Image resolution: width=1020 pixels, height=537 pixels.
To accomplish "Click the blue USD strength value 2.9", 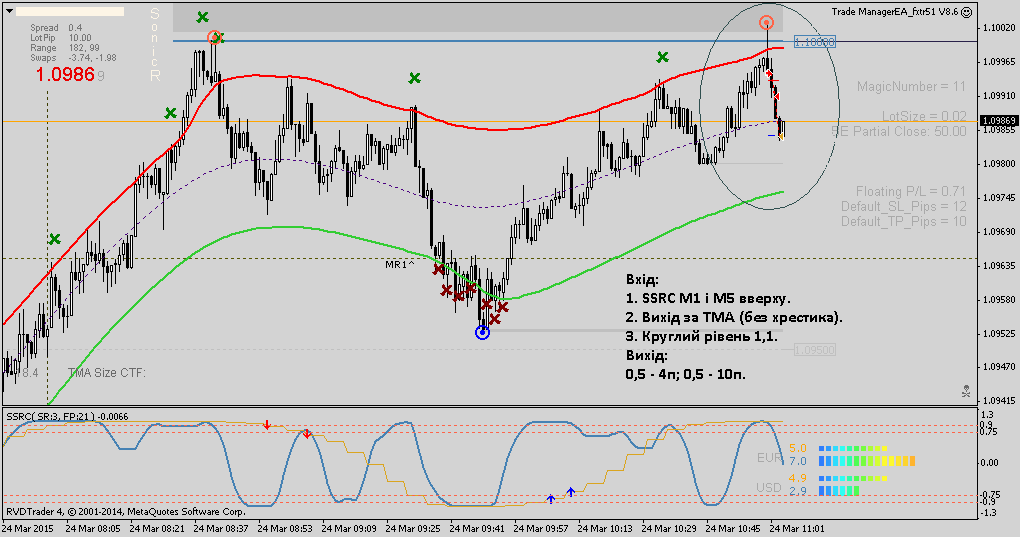I will point(798,491).
